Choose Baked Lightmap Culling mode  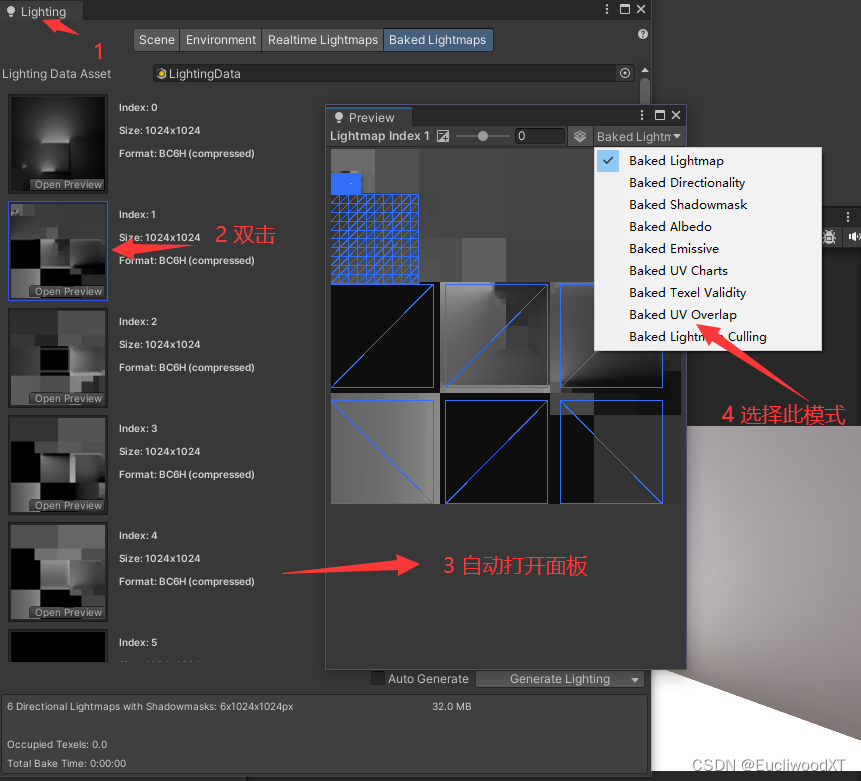pyautogui.click(x=708, y=336)
